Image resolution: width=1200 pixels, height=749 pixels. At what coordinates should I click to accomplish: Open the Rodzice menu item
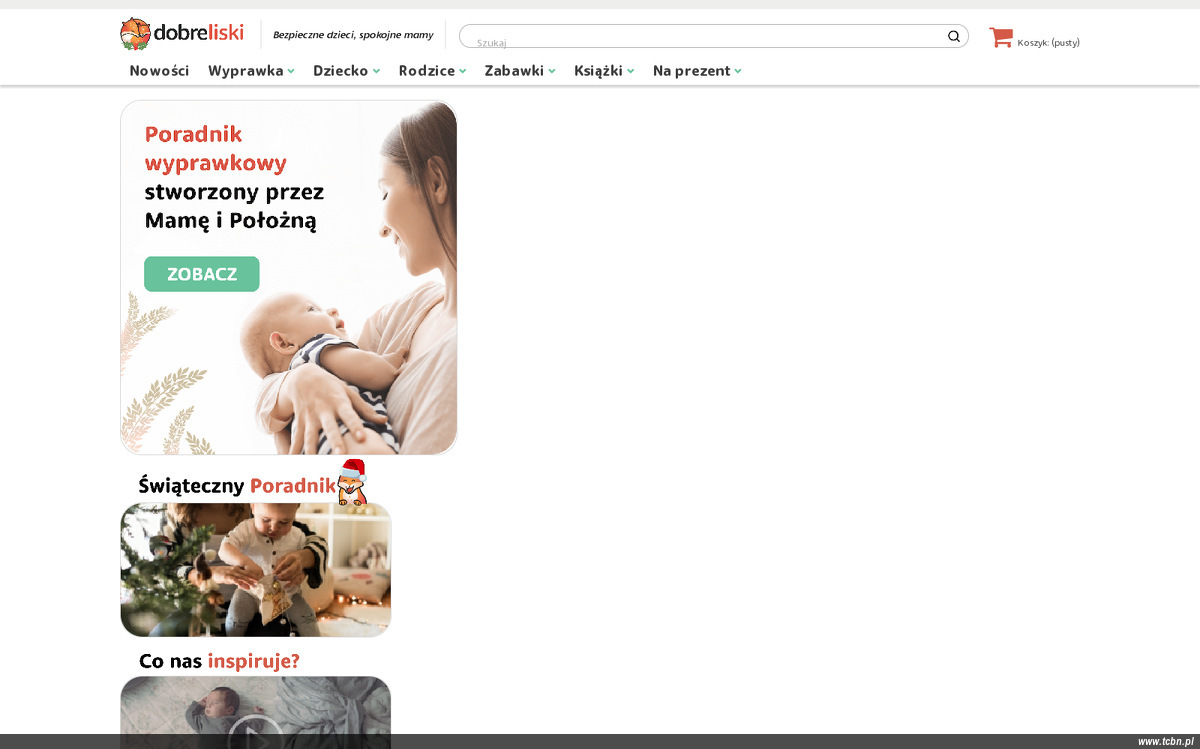(x=427, y=71)
